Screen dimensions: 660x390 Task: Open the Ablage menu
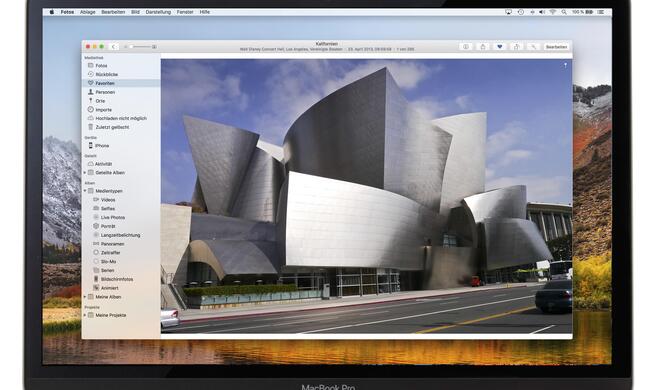tap(88, 12)
